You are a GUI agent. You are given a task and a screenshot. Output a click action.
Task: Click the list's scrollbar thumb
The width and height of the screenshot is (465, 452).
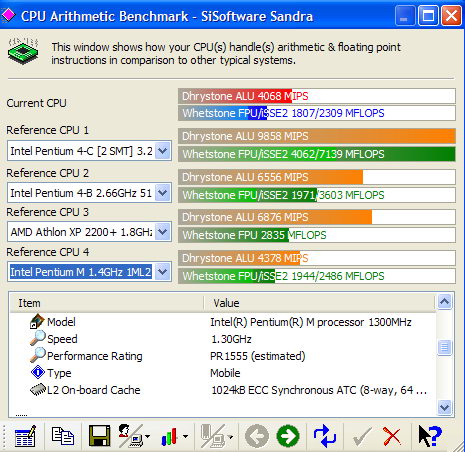(445, 347)
